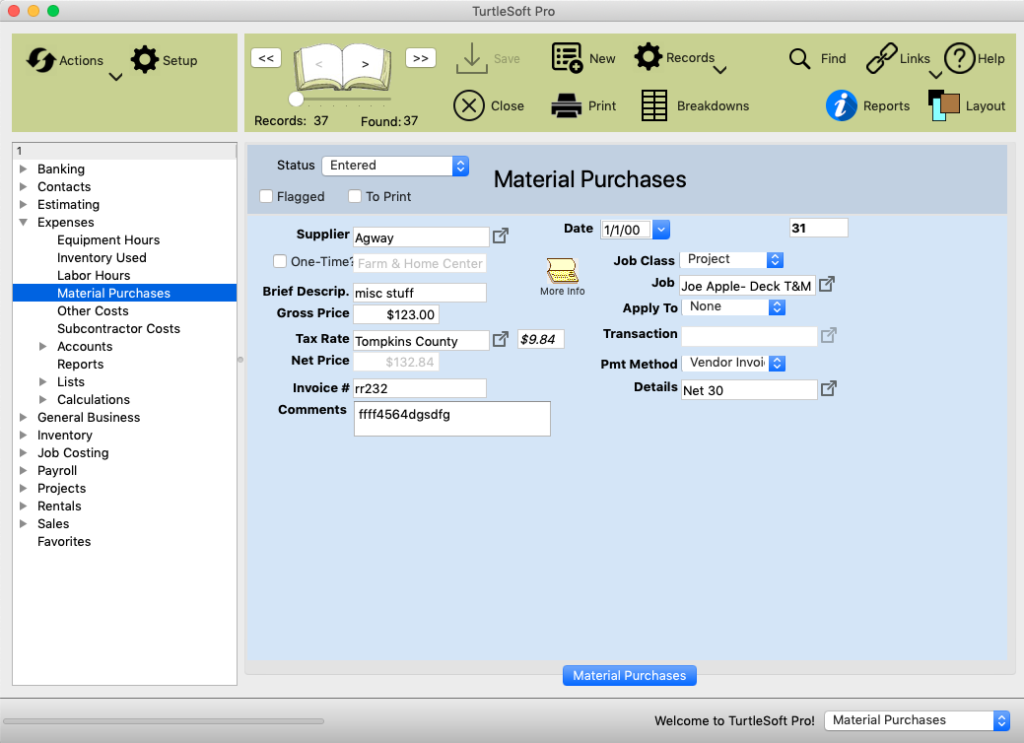Open the Transaction link icon
Image resolution: width=1024 pixels, height=743 pixels.
(829, 335)
